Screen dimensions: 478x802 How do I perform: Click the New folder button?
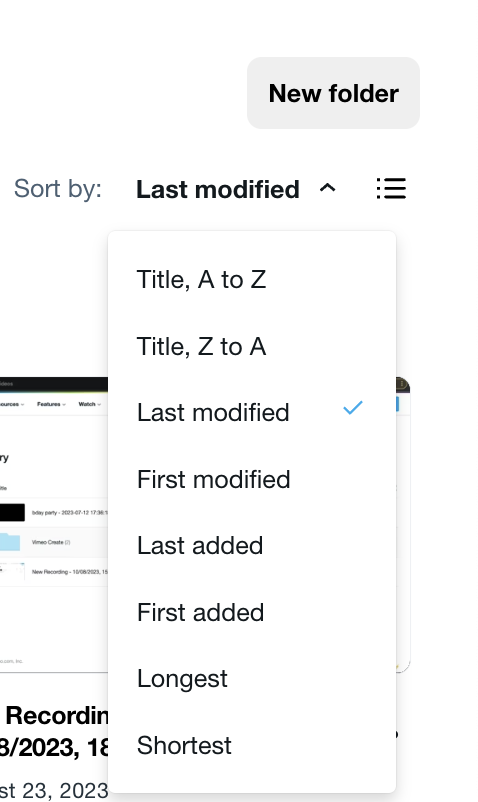click(333, 93)
